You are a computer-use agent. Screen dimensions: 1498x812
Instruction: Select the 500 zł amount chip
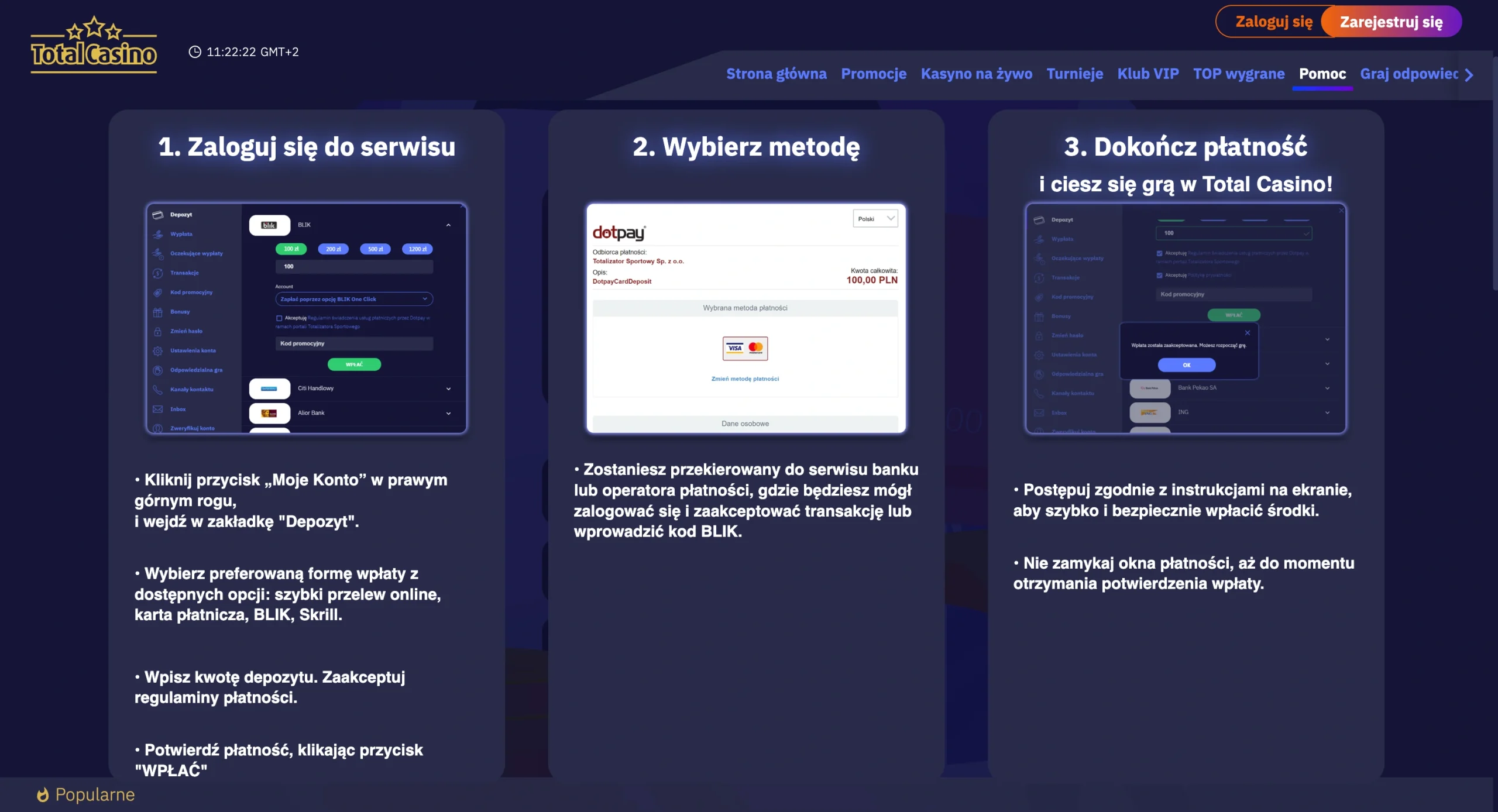[x=375, y=249]
